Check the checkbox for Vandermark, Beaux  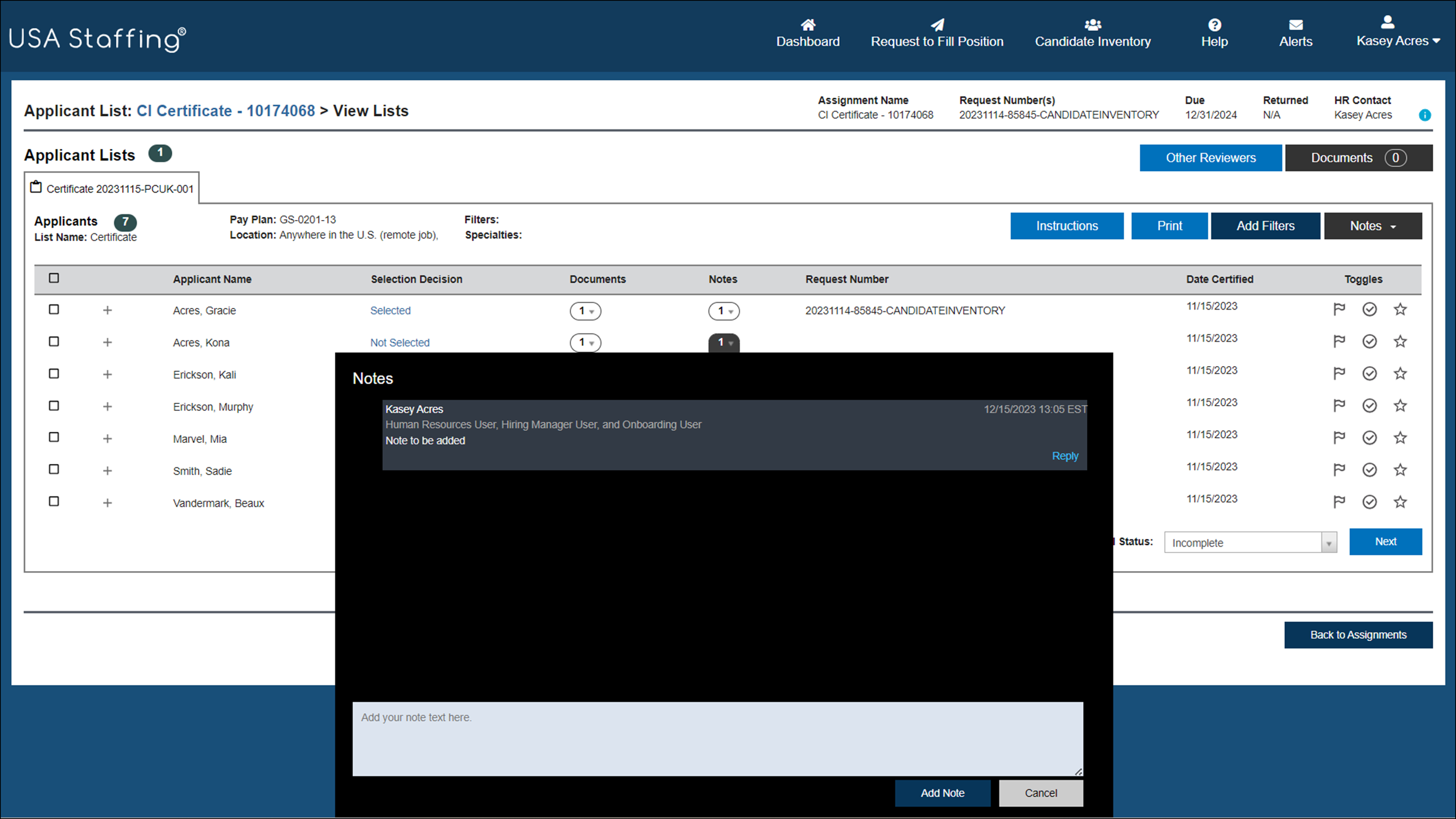(54, 501)
